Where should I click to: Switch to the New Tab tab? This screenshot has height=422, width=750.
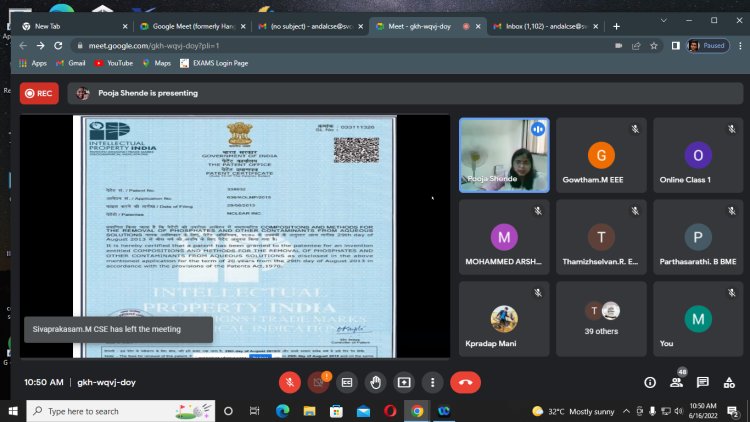[x=74, y=26]
